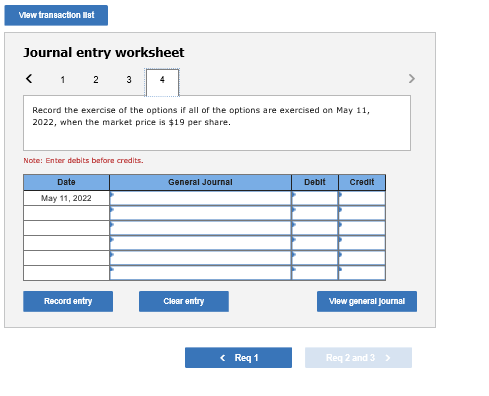Click Credit field in third row
Screen dimensions: 489x396
coord(362,228)
